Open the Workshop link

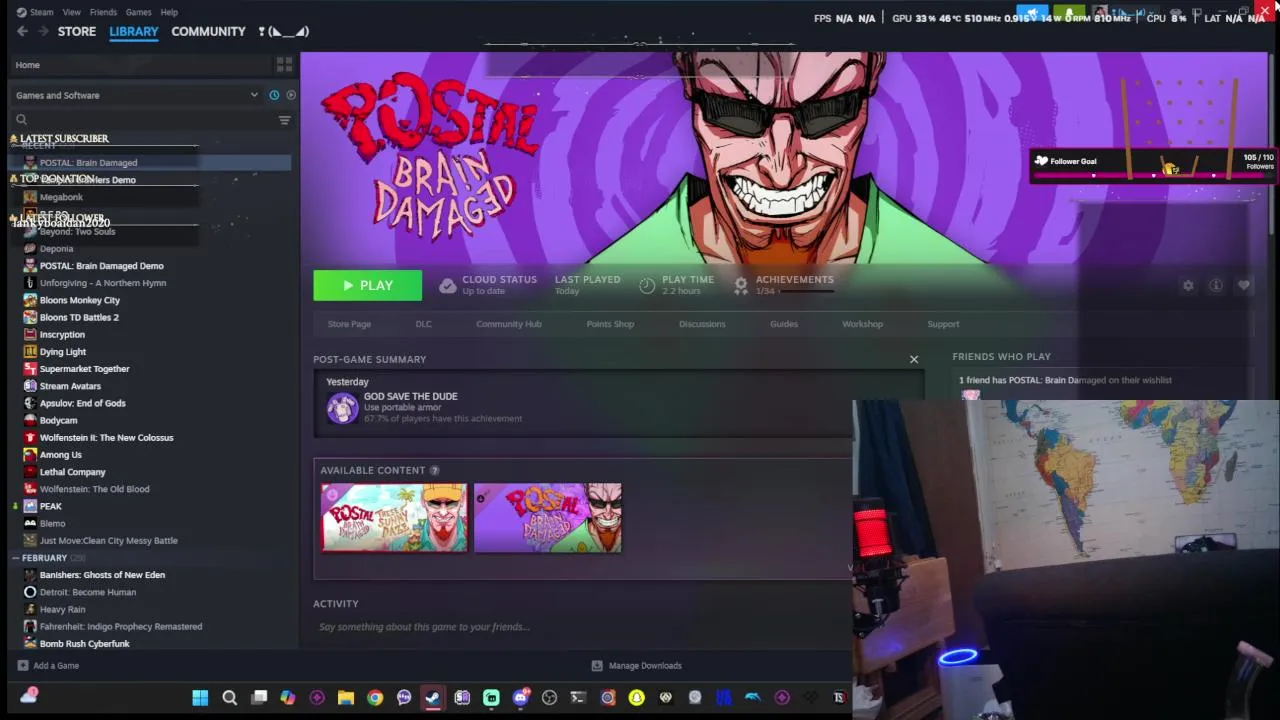[x=862, y=324]
